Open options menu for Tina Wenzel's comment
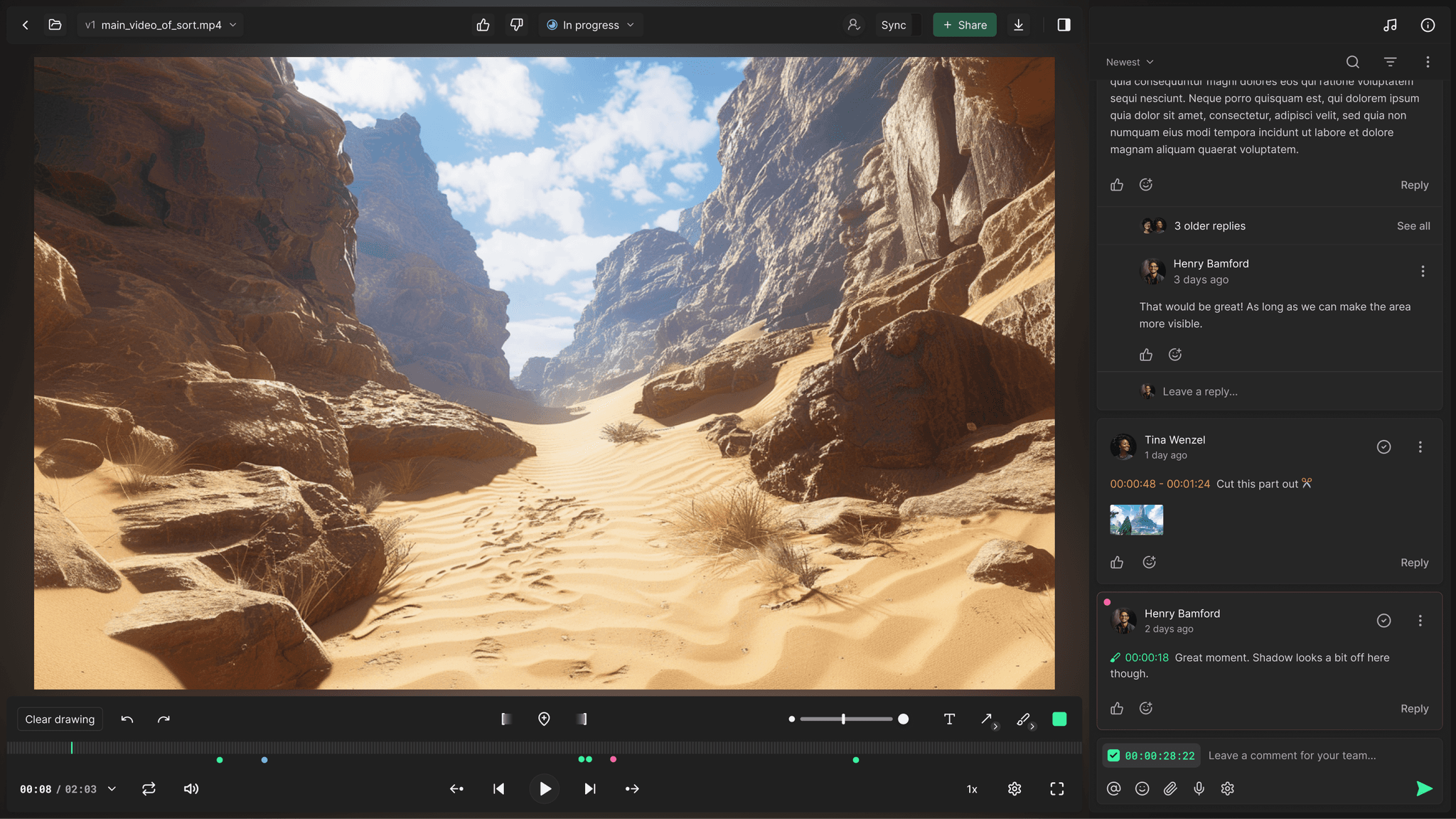1456x819 pixels. [x=1420, y=447]
